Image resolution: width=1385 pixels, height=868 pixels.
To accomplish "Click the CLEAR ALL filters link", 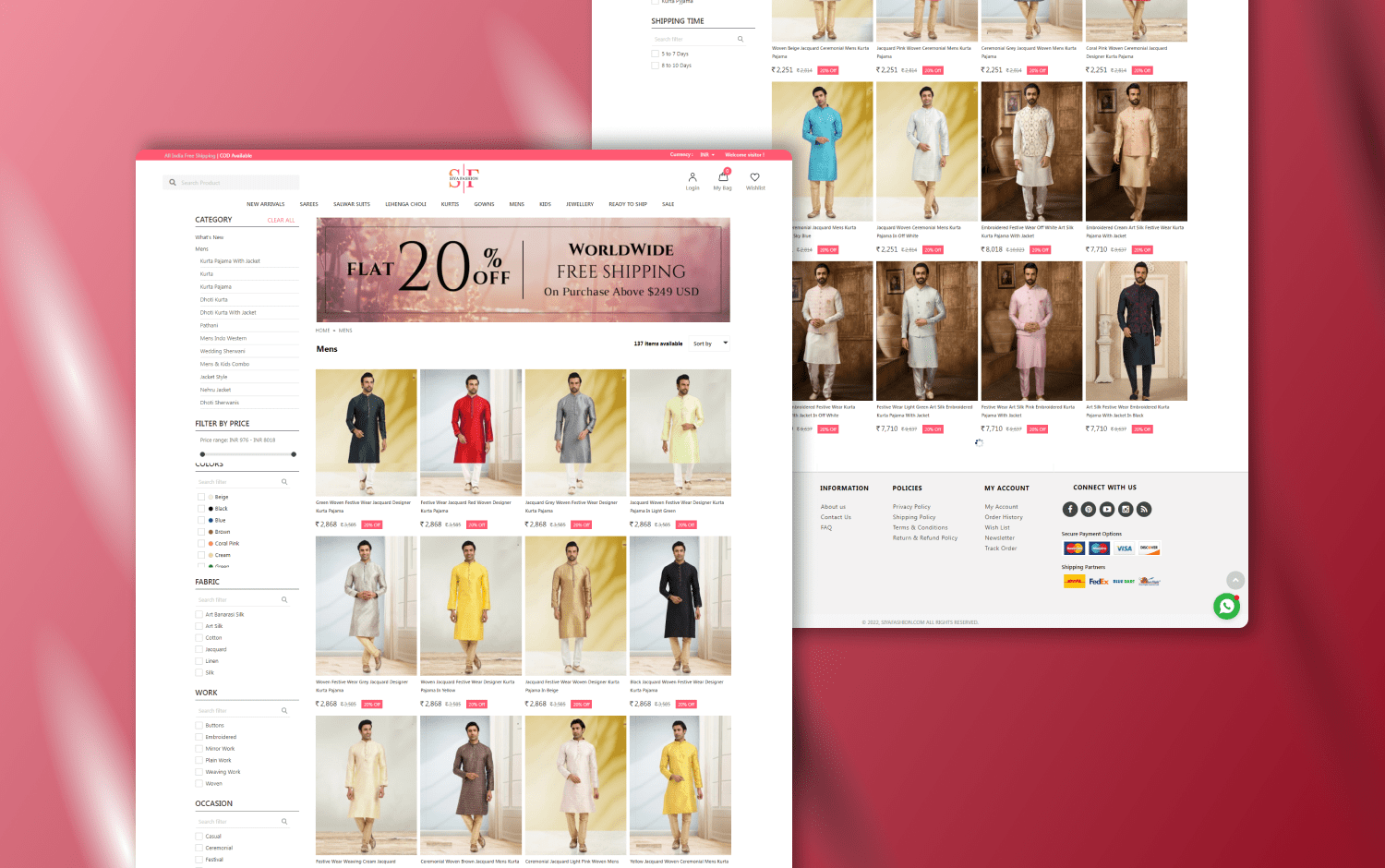I will click(x=281, y=221).
